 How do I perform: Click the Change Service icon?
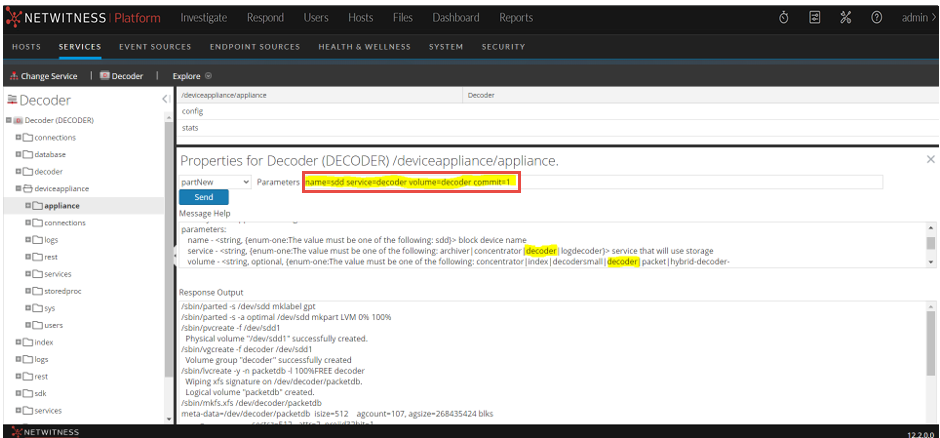click(x=14, y=76)
